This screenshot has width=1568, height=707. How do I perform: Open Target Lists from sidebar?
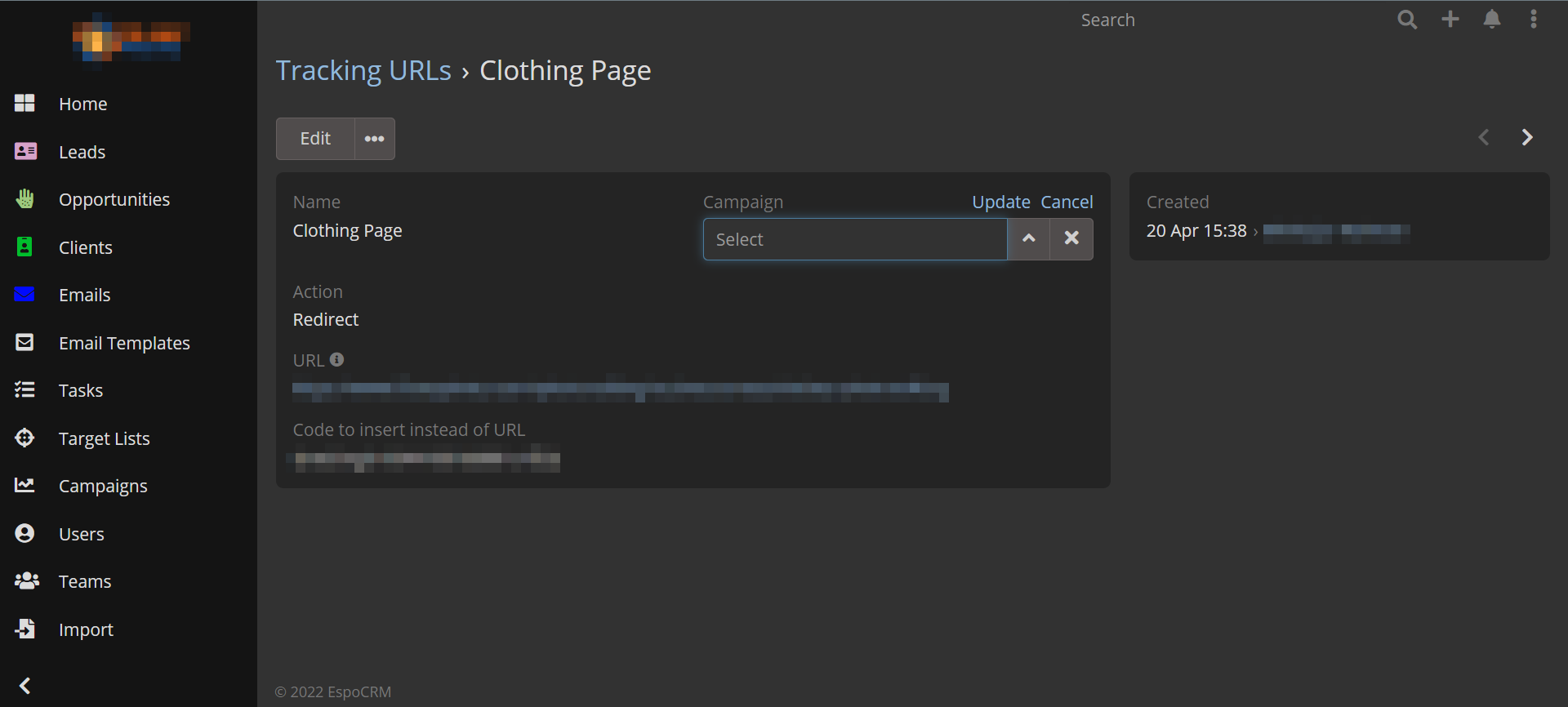[x=105, y=439]
